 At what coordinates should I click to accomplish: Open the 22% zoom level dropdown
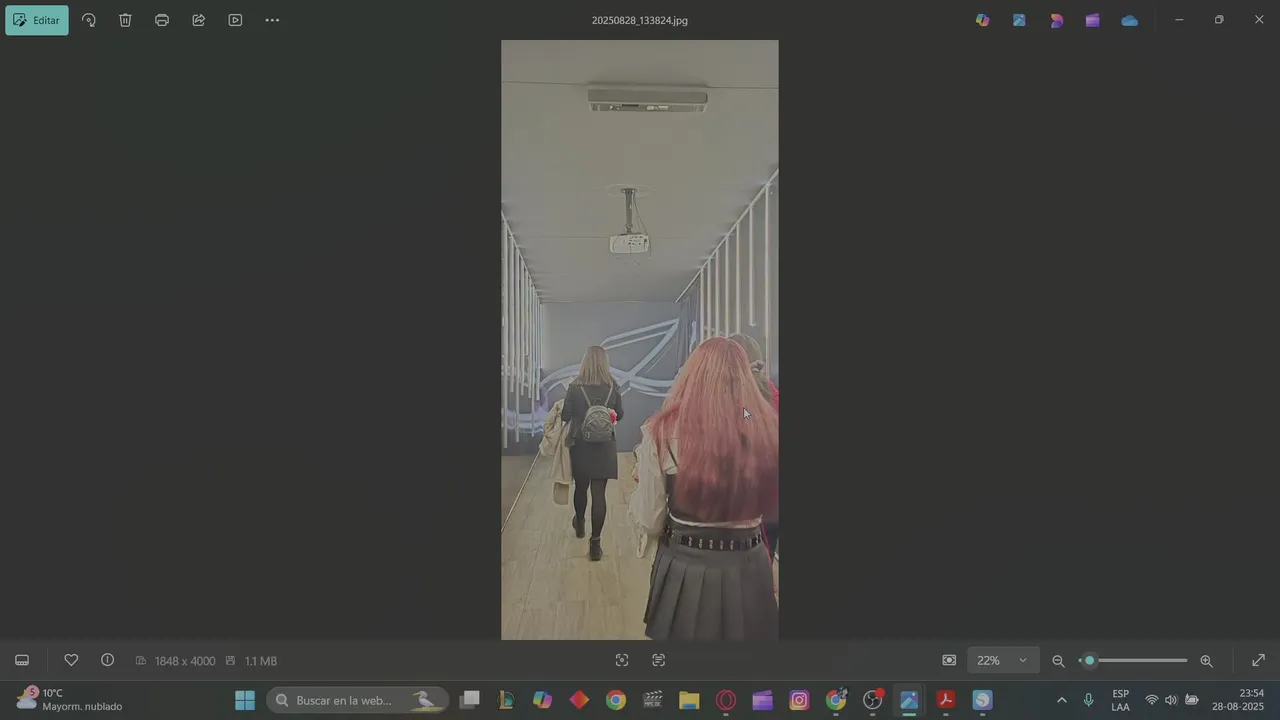(1002, 660)
